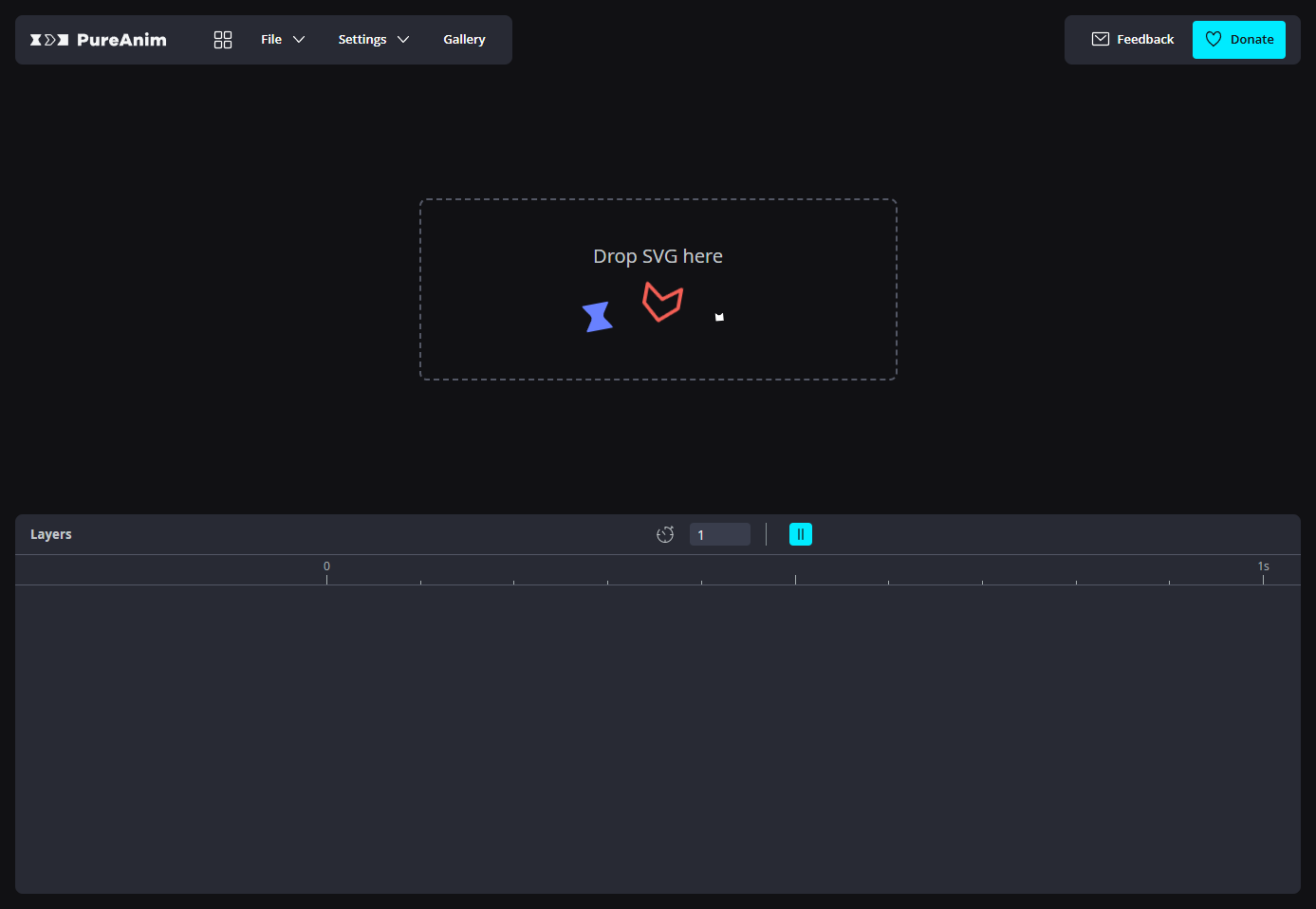Expand the File dropdown chevron

[x=299, y=40]
